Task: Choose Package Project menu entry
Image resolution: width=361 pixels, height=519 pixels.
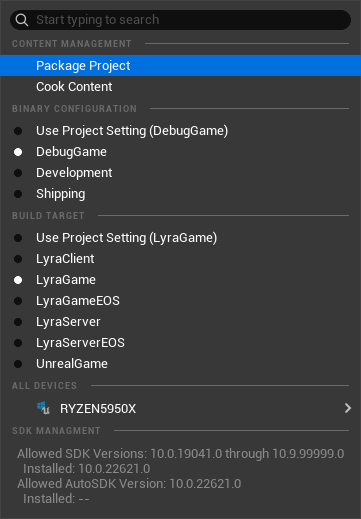Action: click(x=180, y=66)
